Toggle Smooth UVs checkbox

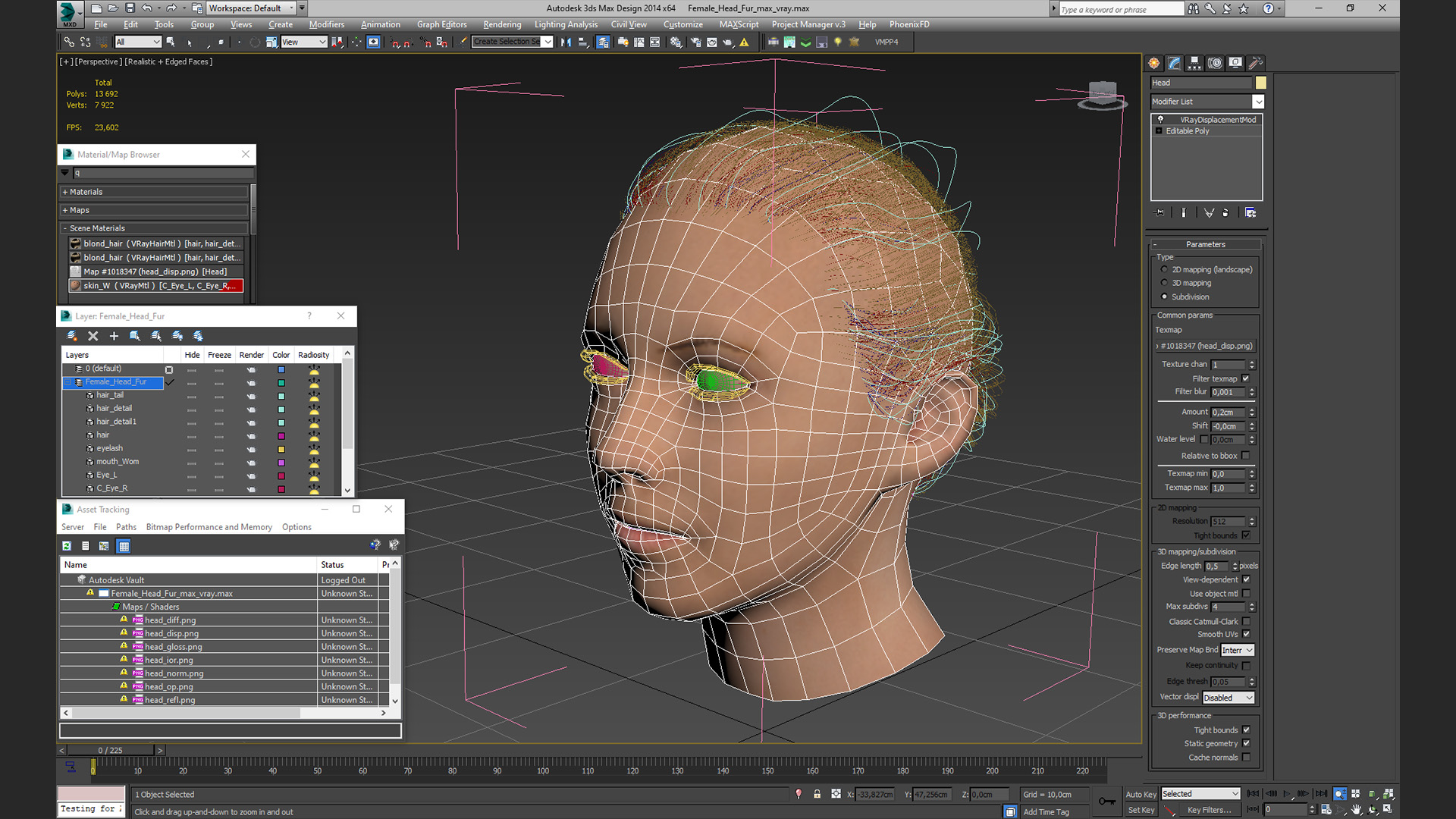coord(1246,634)
